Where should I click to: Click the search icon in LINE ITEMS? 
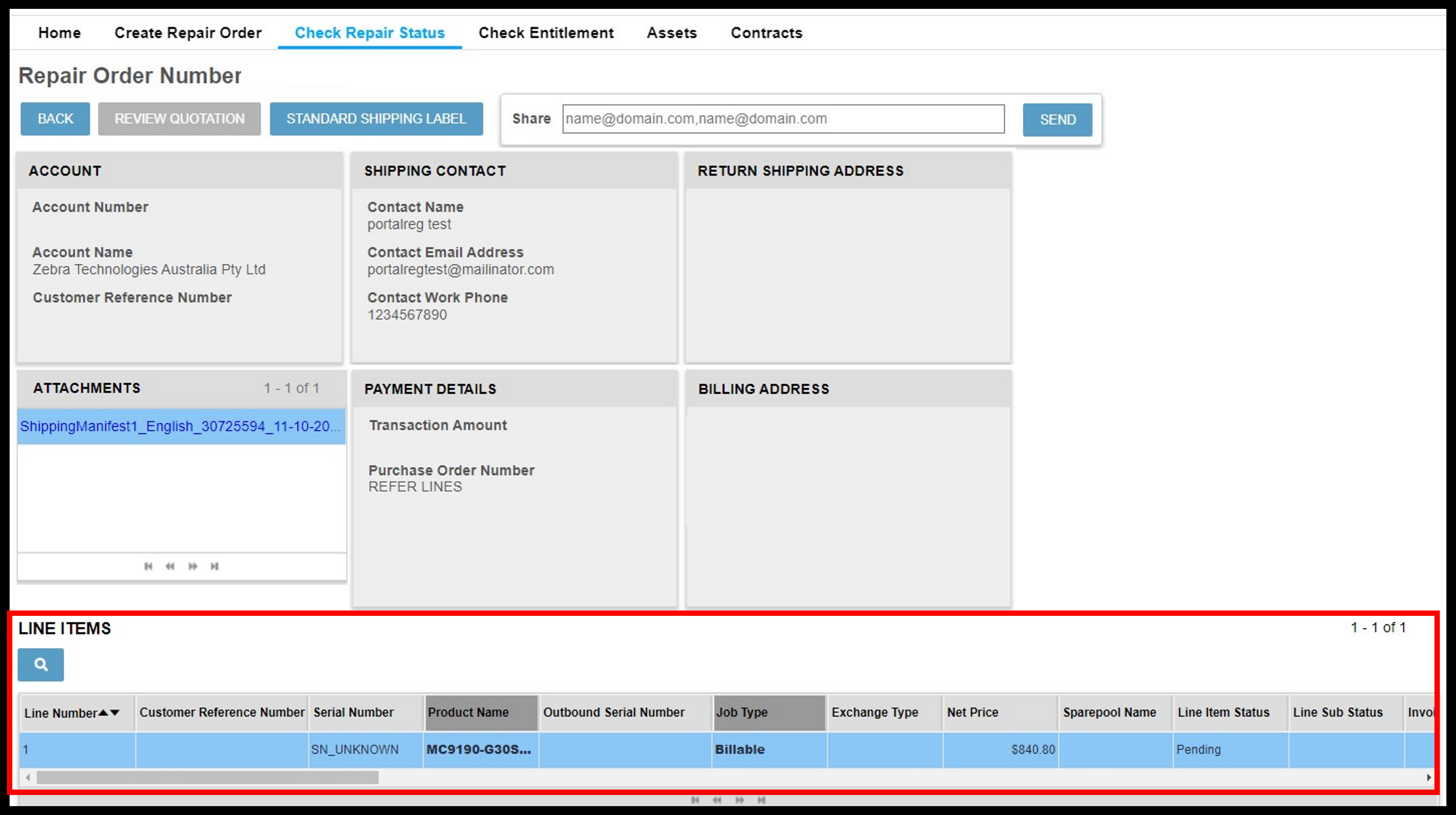point(40,664)
